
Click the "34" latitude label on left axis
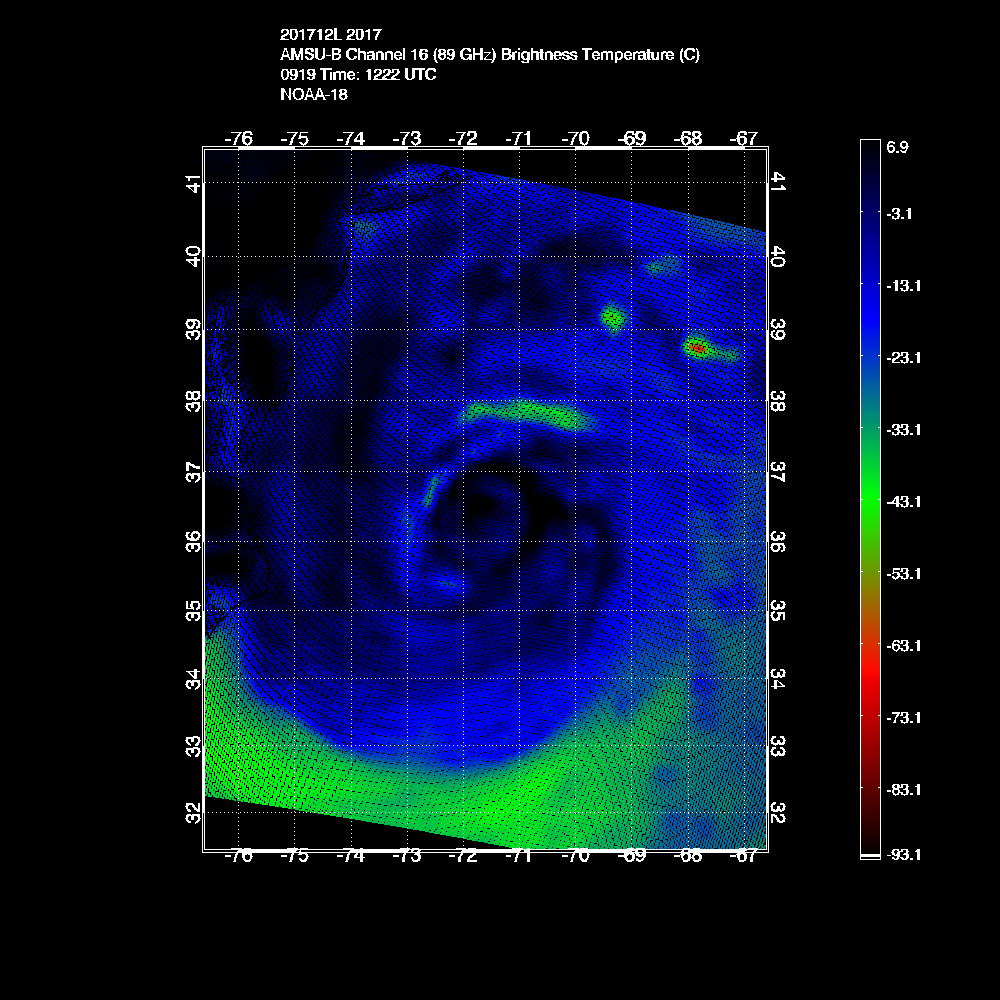tap(193, 679)
